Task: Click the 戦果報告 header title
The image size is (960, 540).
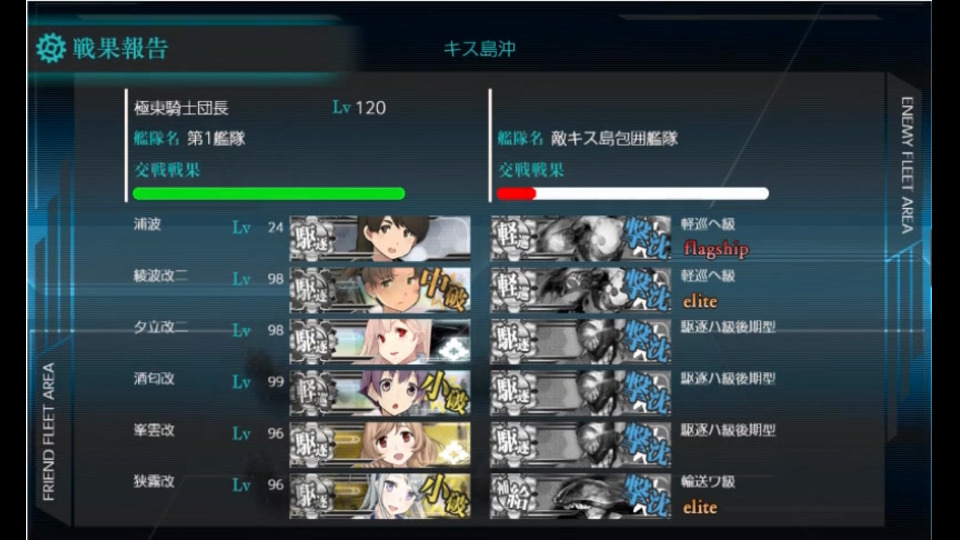Action: click(x=120, y=48)
